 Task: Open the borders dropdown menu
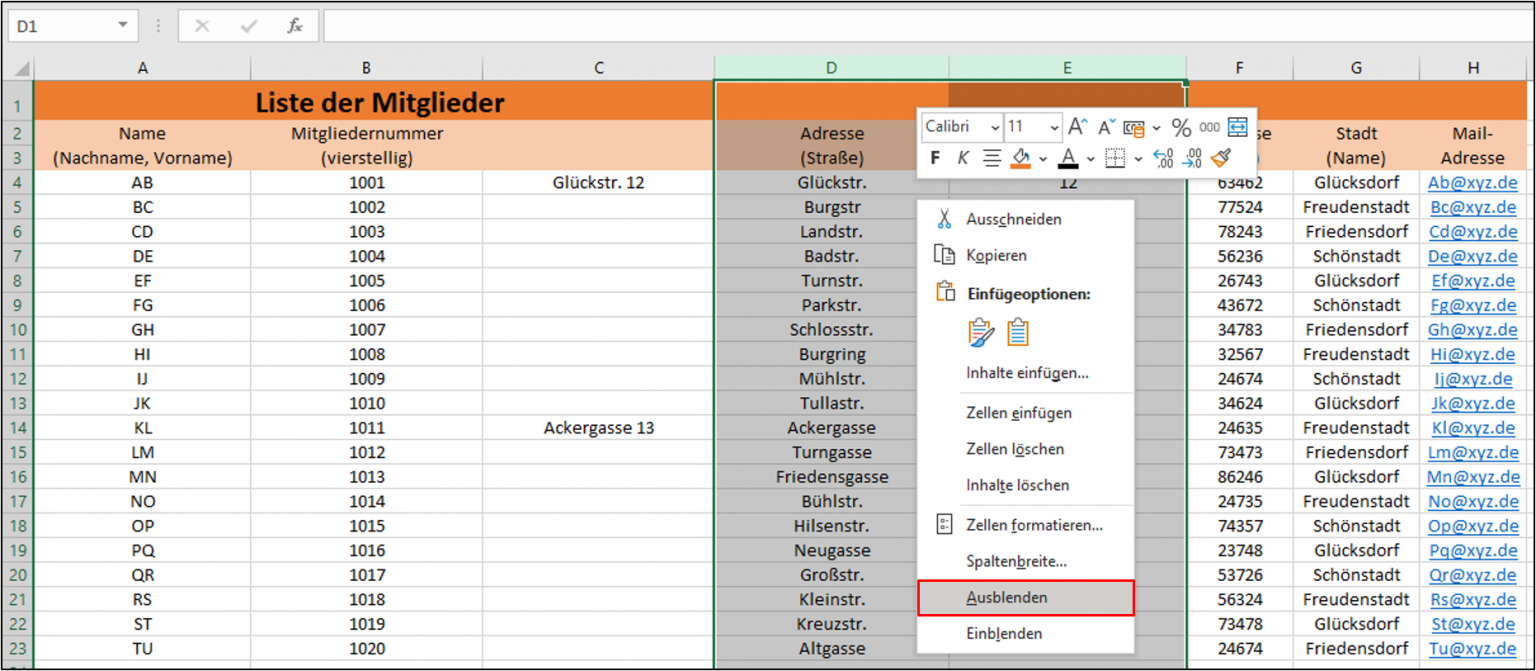point(1139,159)
